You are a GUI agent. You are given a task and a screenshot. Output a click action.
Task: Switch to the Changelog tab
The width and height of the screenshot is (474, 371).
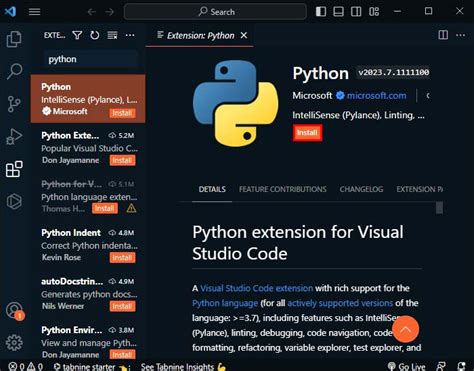click(x=361, y=189)
